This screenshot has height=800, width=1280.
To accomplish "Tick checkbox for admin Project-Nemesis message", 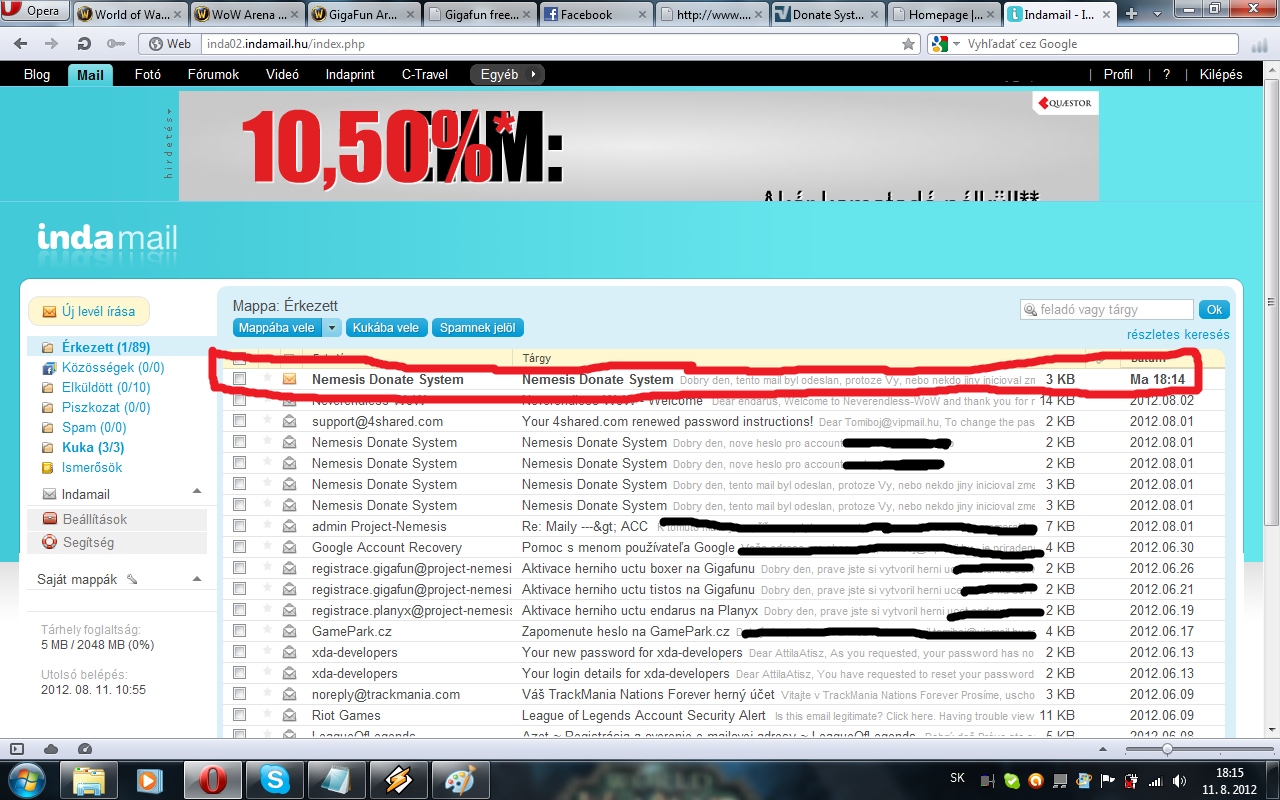I will pyautogui.click(x=239, y=526).
